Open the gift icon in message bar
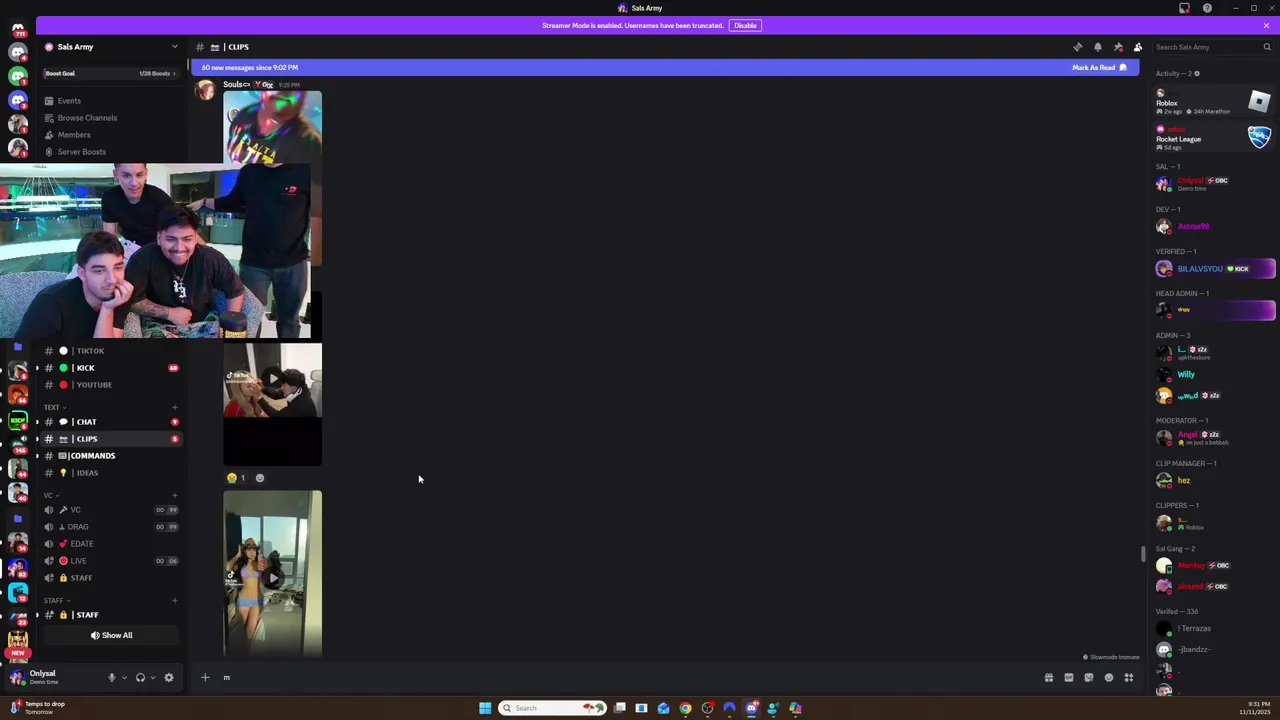1280x720 pixels. tap(1048, 677)
